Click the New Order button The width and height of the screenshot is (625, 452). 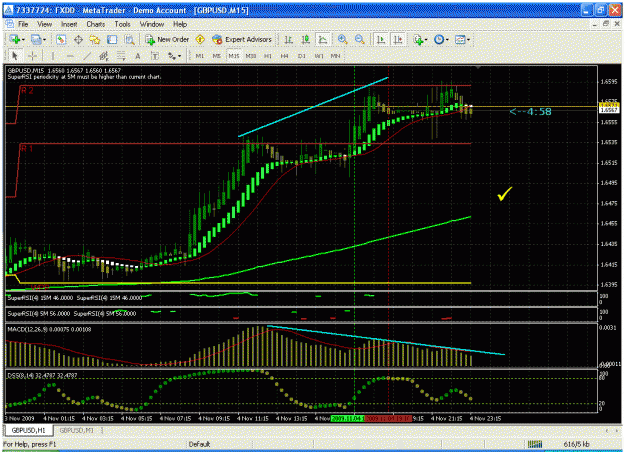tap(167, 39)
